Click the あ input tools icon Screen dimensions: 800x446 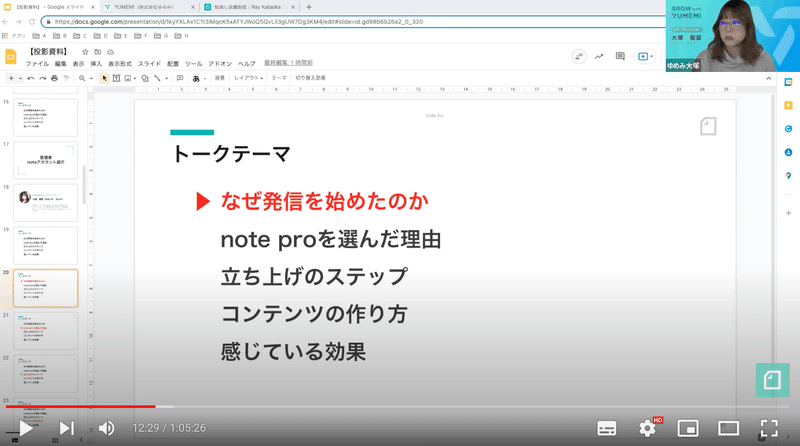click(x=196, y=78)
